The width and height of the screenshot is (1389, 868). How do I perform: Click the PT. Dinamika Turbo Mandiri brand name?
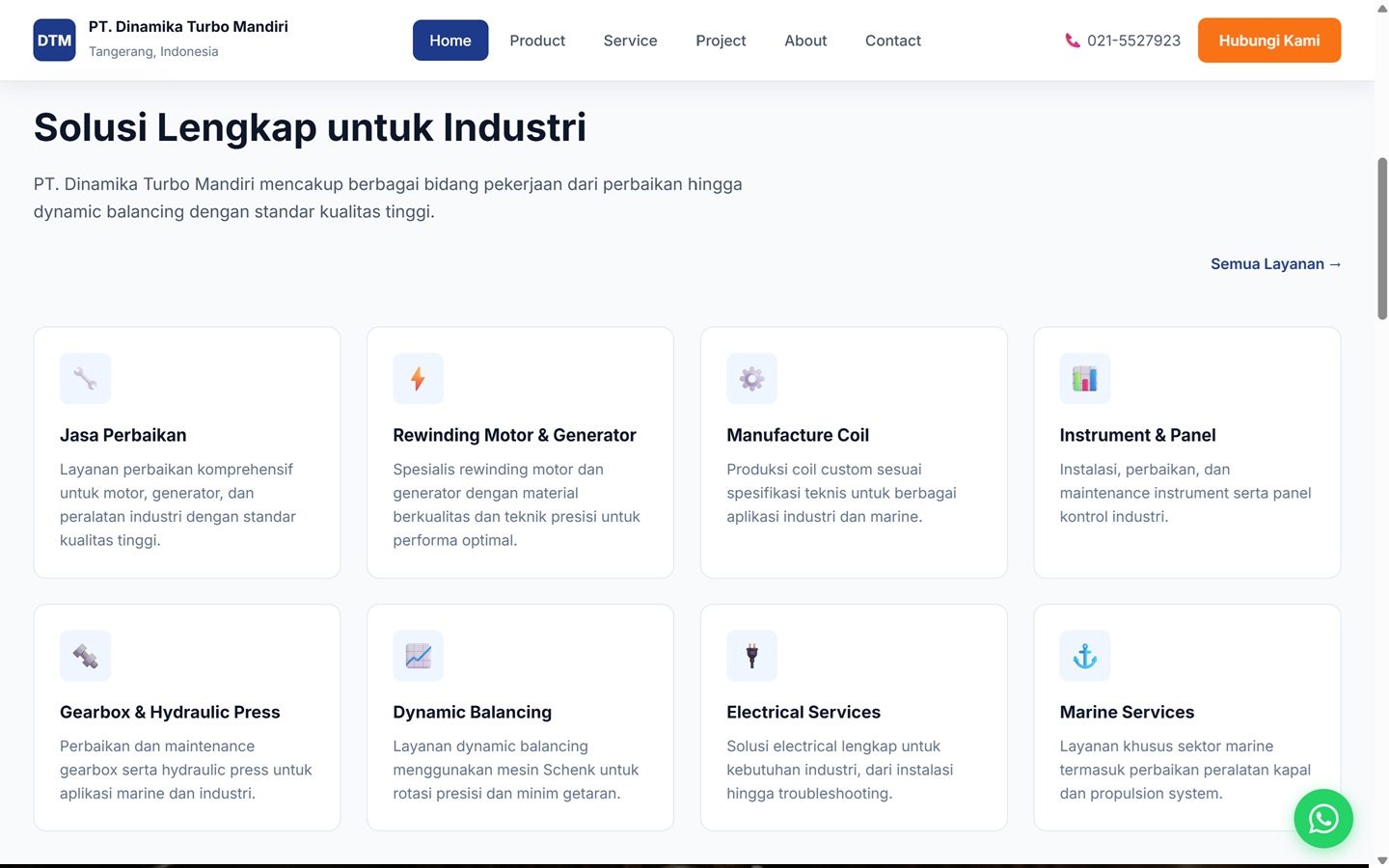click(188, 27)
